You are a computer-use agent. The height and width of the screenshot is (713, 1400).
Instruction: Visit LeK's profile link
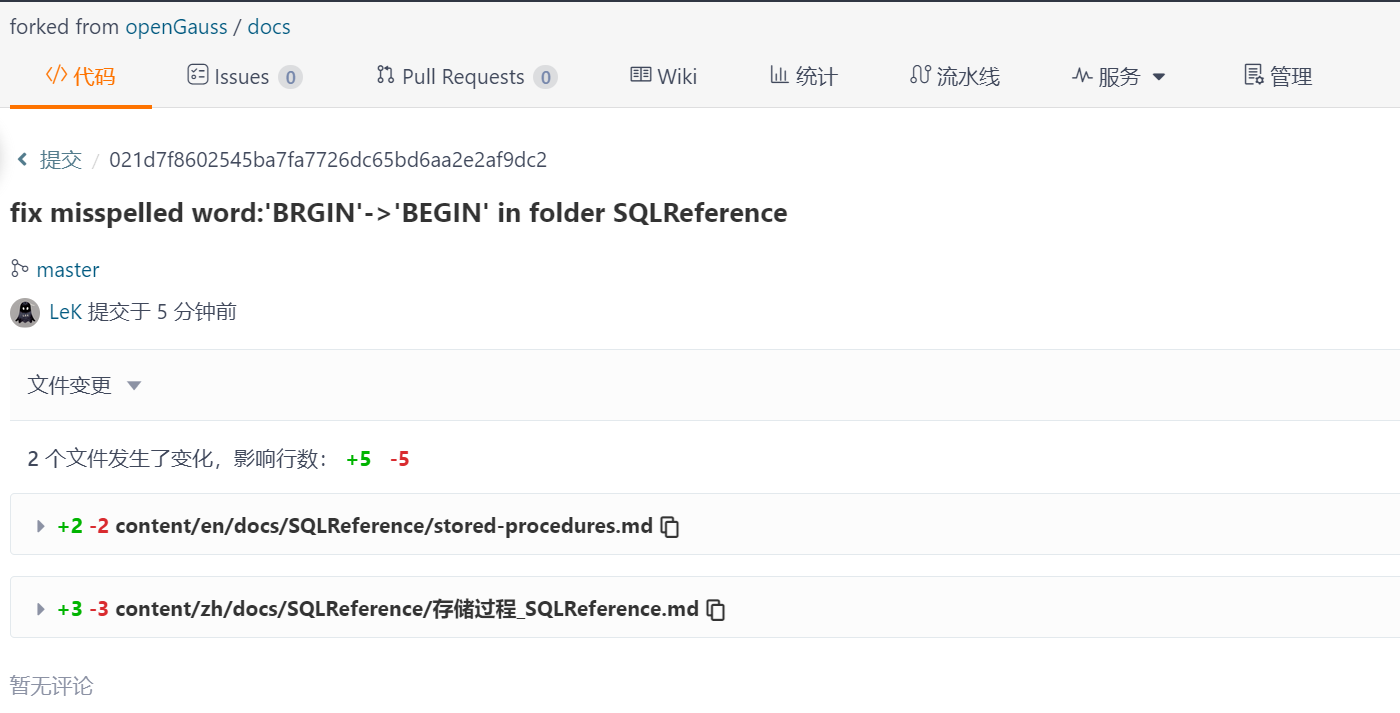coord(65,312)
